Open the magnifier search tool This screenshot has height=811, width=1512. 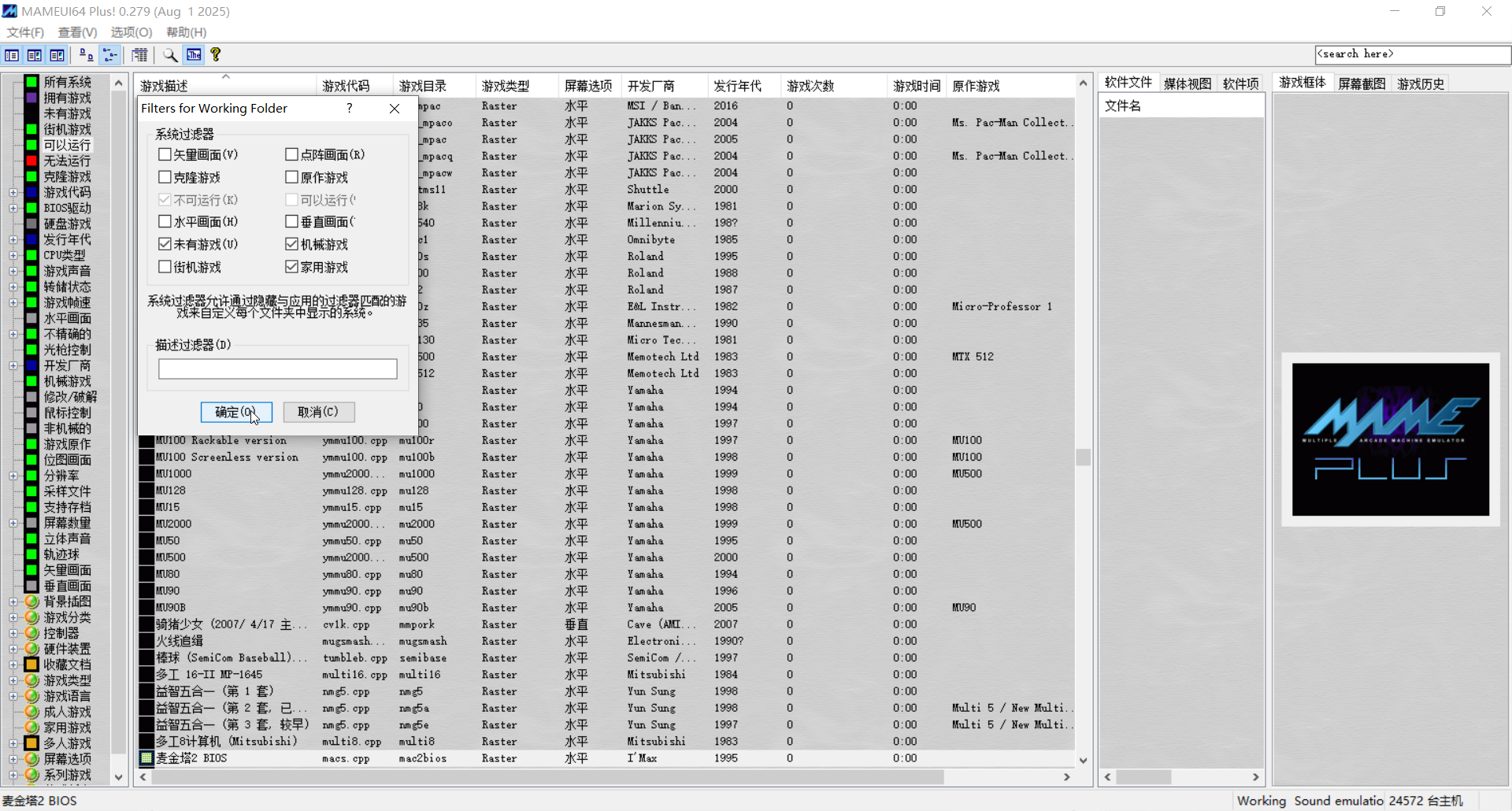point(170,55)
